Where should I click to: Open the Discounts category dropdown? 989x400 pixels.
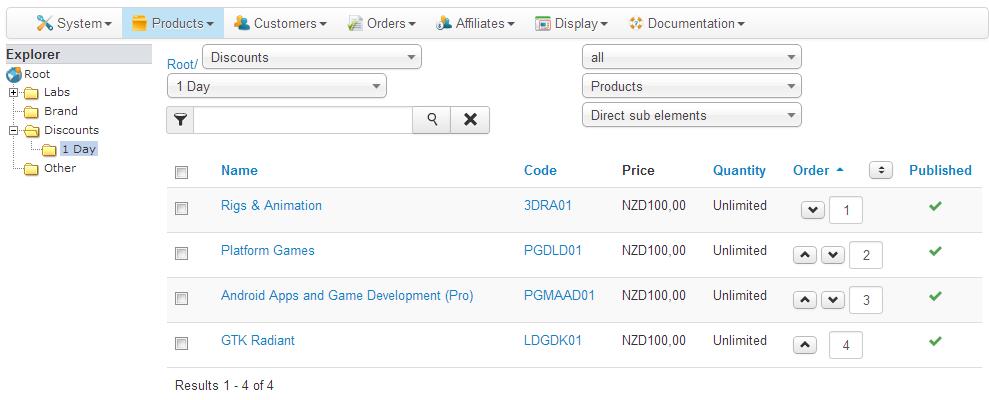coord(312,57)
